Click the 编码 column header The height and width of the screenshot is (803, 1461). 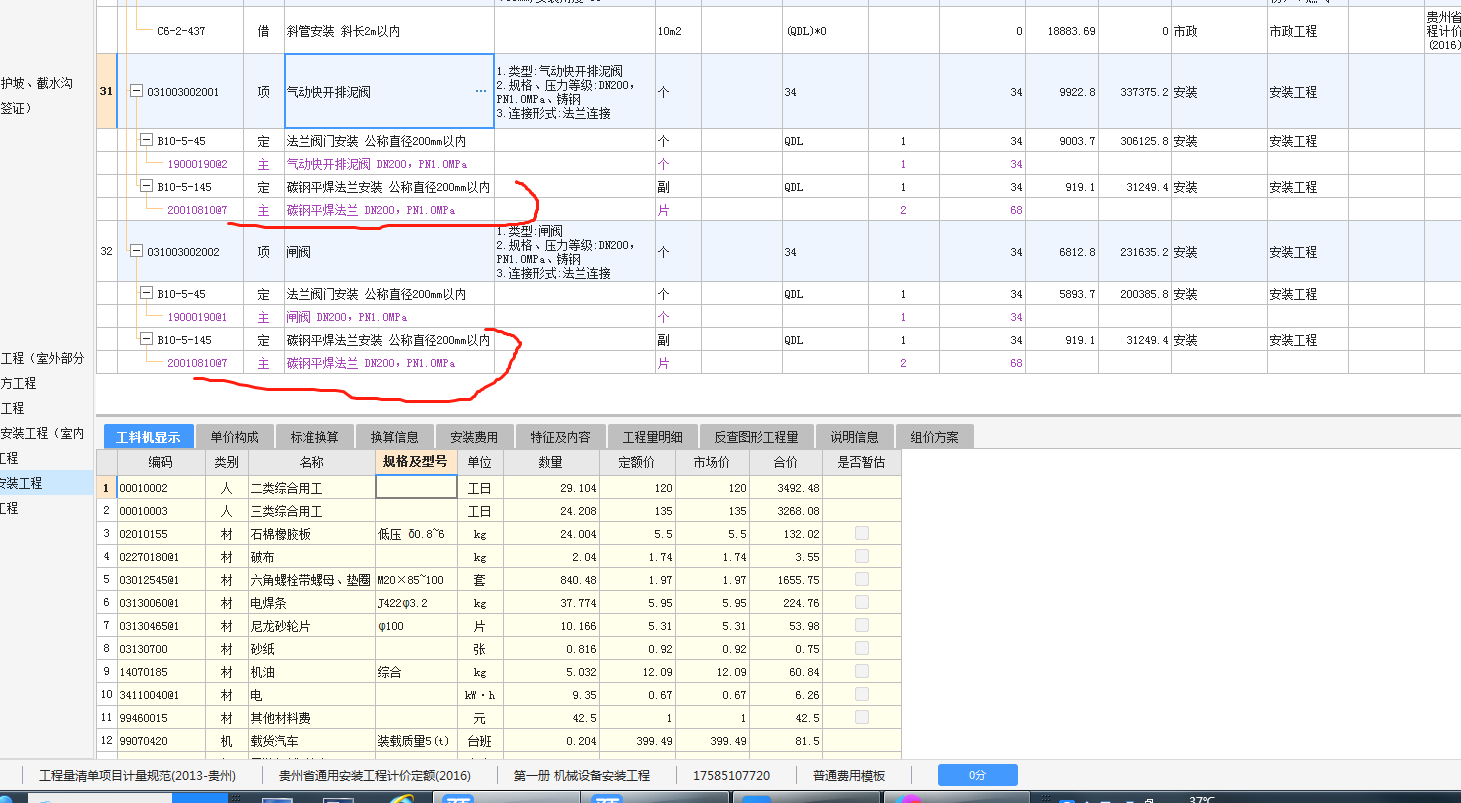tap(161, 462)
